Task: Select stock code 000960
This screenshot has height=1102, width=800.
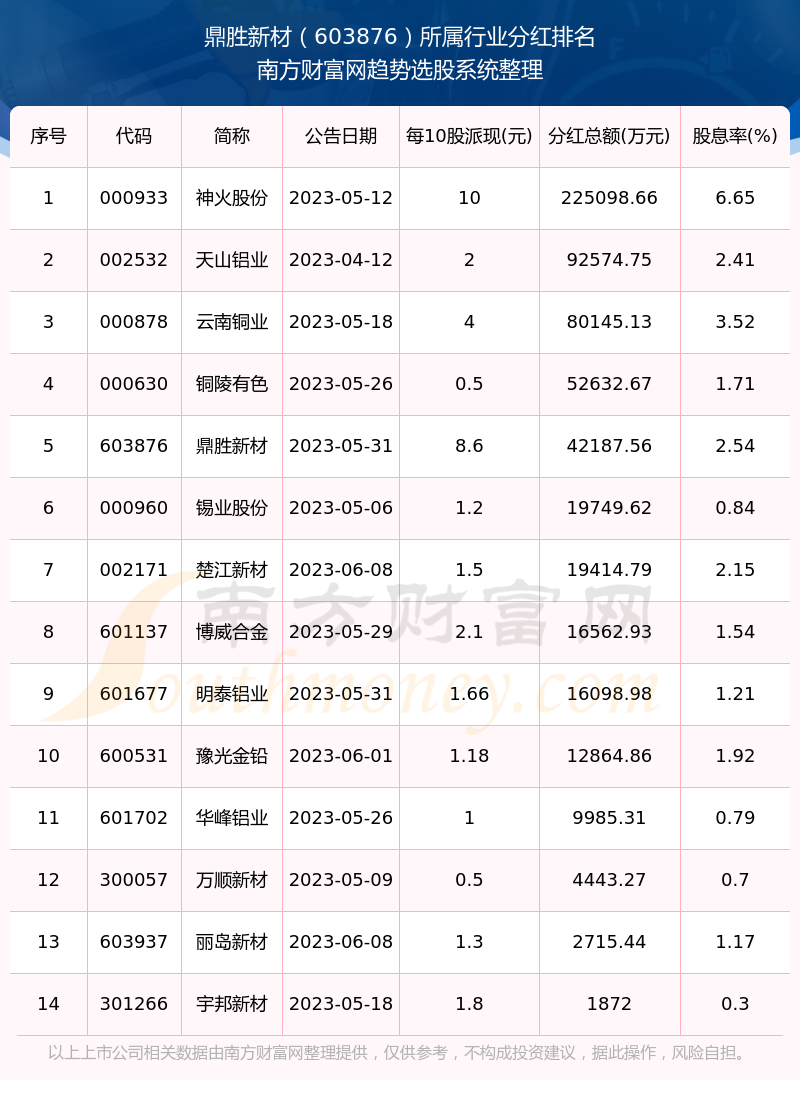Action: pyautogui.click(x=134, y=508)
